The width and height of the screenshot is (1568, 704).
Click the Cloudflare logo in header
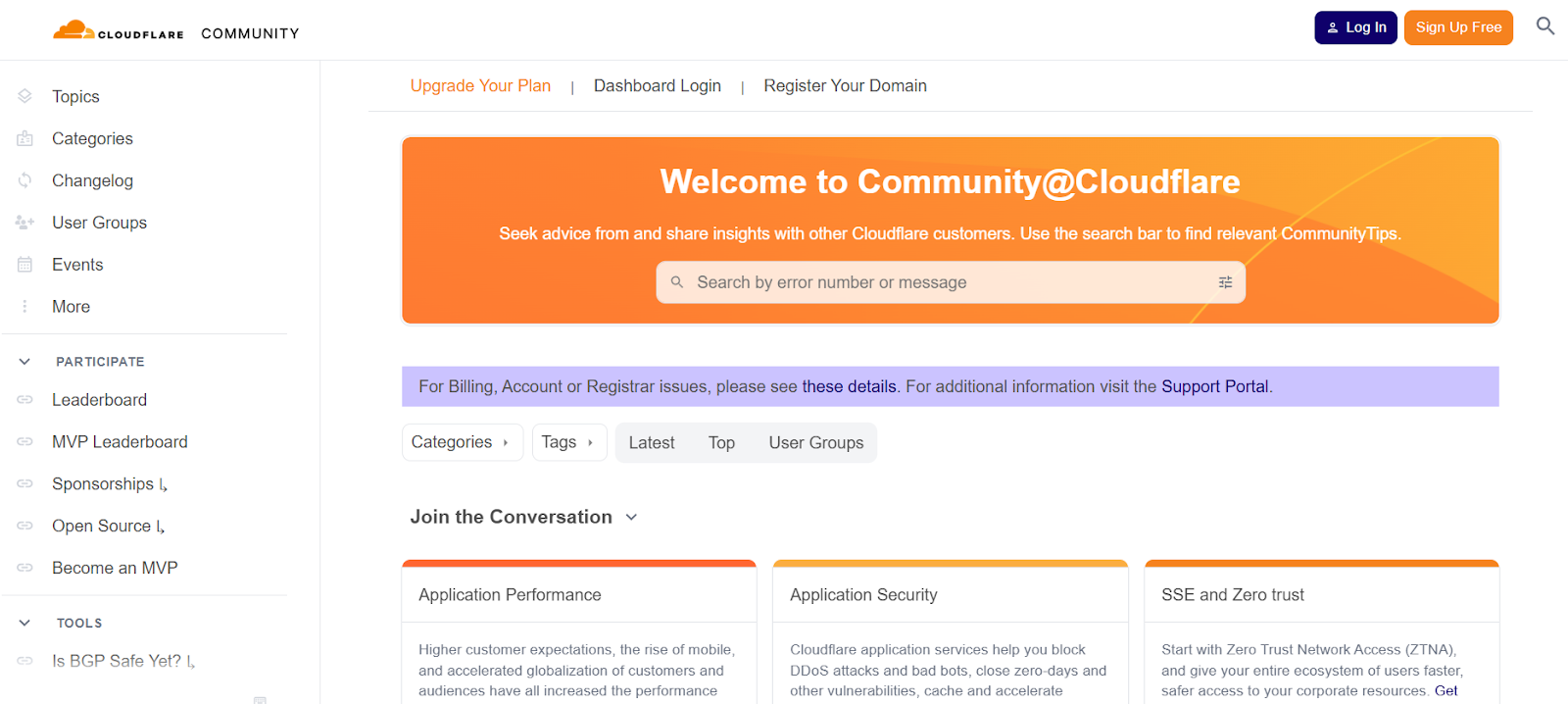[118, 30]
